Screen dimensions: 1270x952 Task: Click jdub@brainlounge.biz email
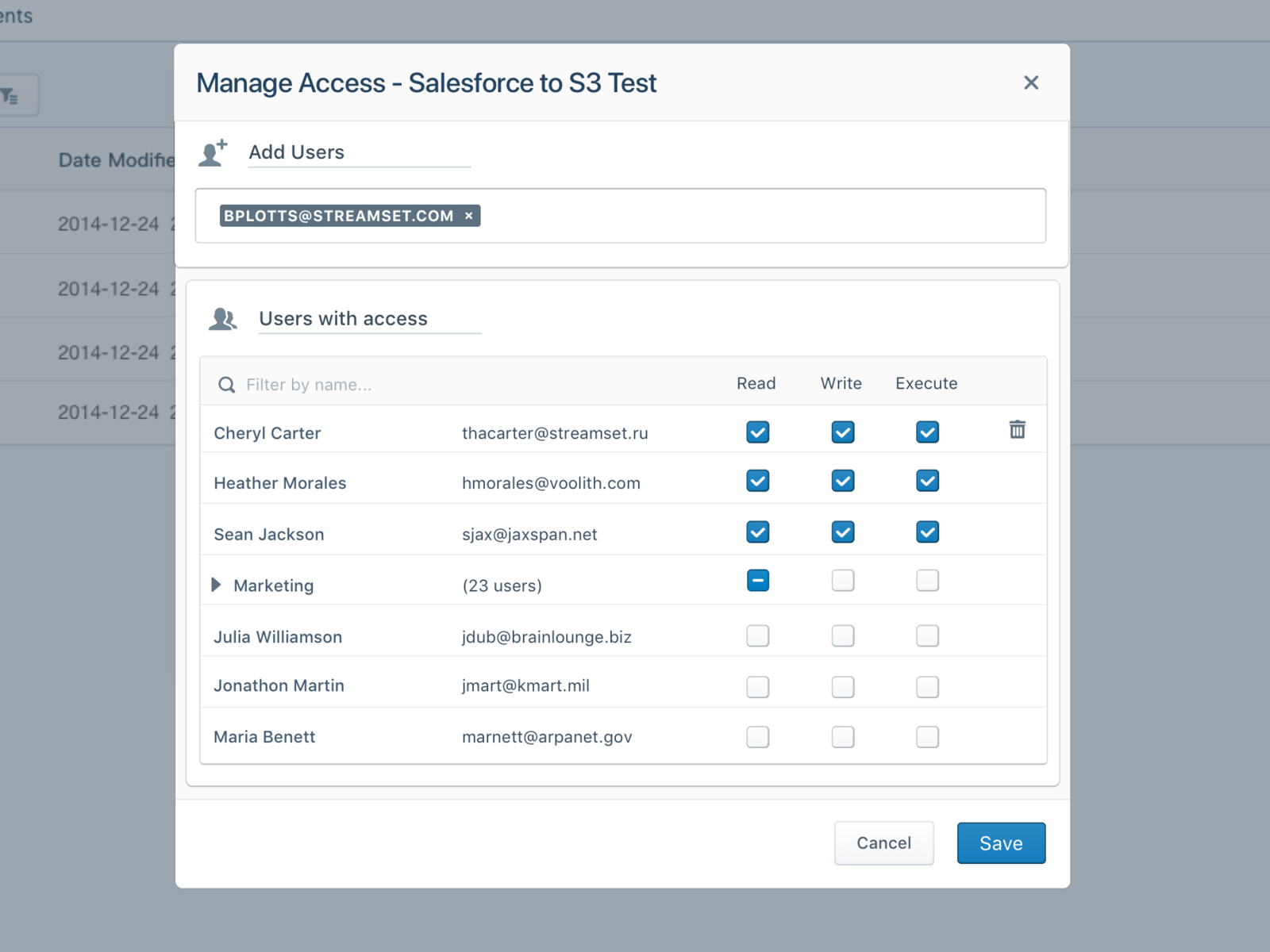(547, 637)
